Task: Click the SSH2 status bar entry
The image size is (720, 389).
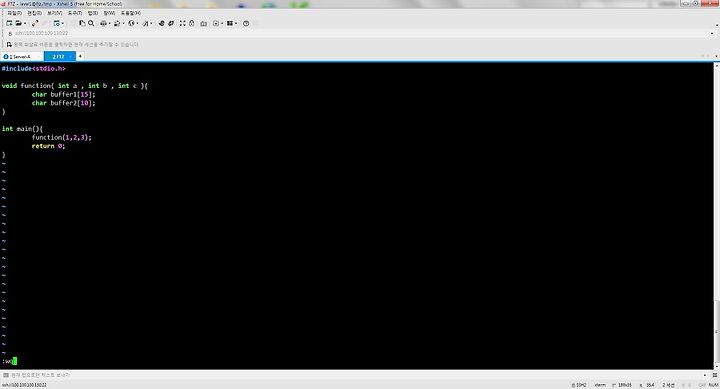Action: click(579, 385)
